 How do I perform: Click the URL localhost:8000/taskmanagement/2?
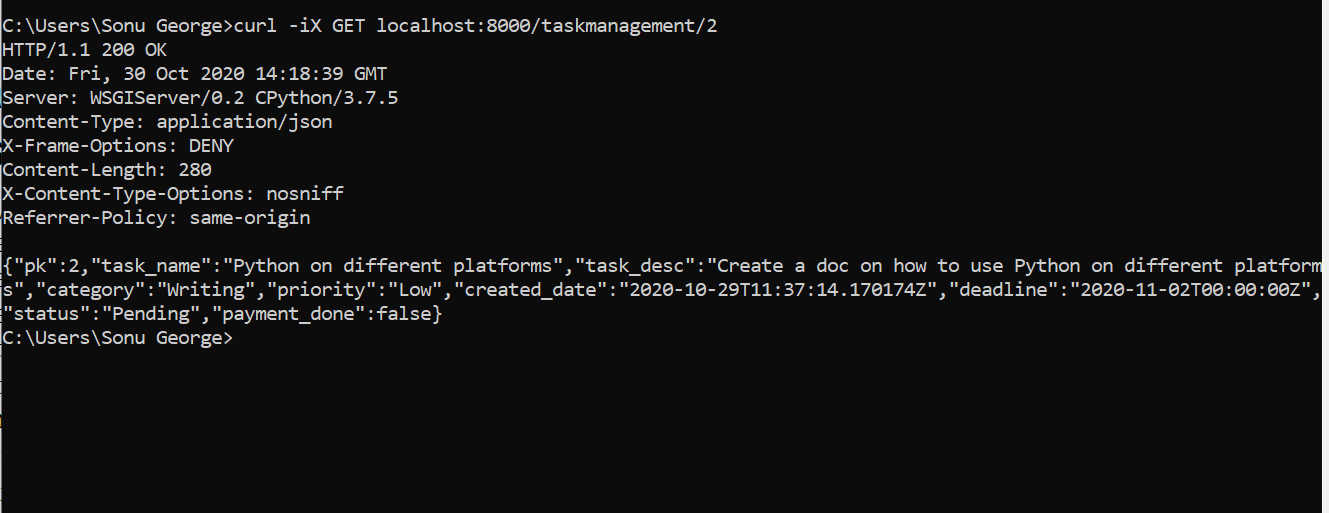tap(547, 25)
